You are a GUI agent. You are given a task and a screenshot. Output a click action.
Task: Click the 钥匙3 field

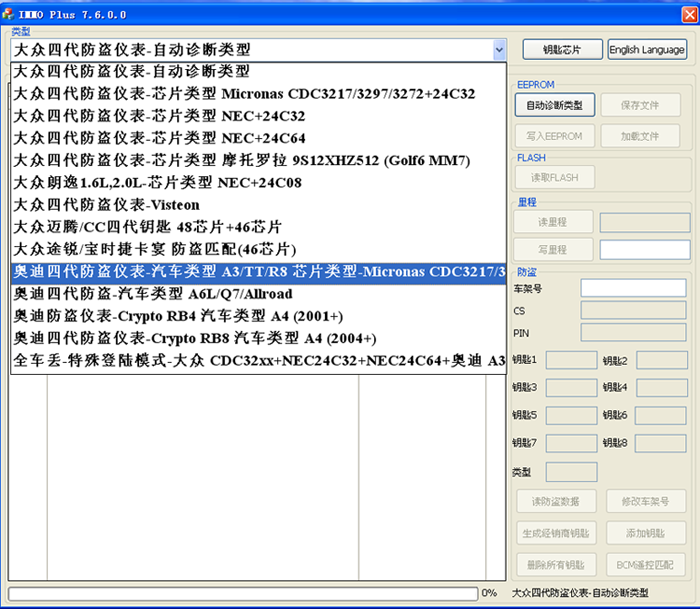(x=571, y=388)
